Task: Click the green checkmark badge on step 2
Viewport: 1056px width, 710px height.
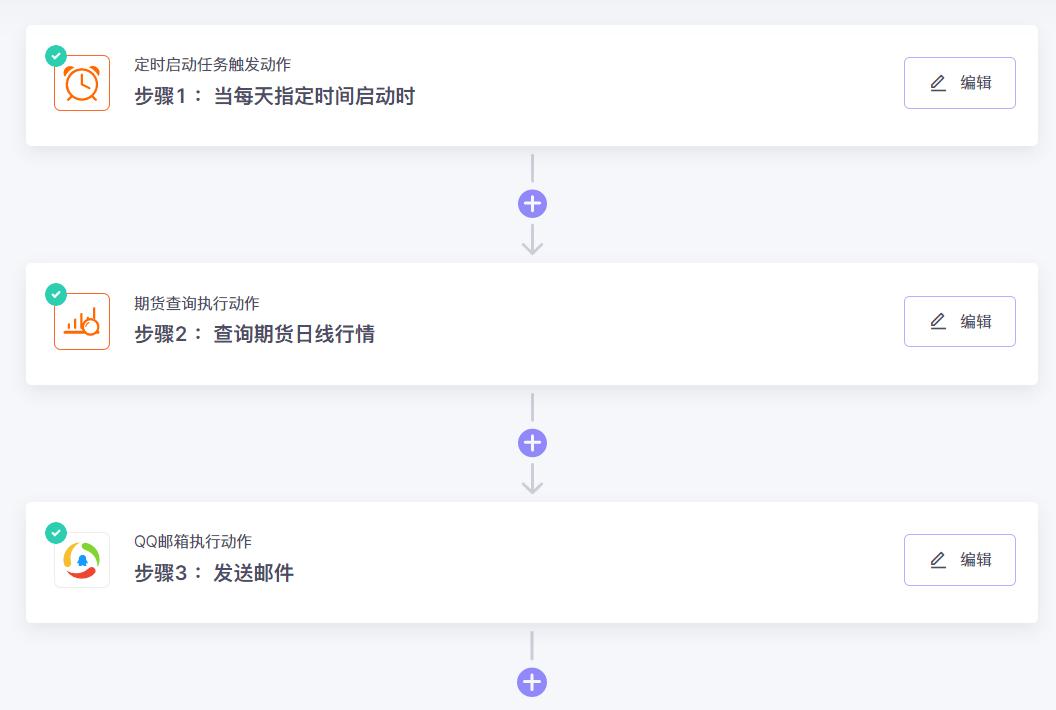Action: pos(55,294)
